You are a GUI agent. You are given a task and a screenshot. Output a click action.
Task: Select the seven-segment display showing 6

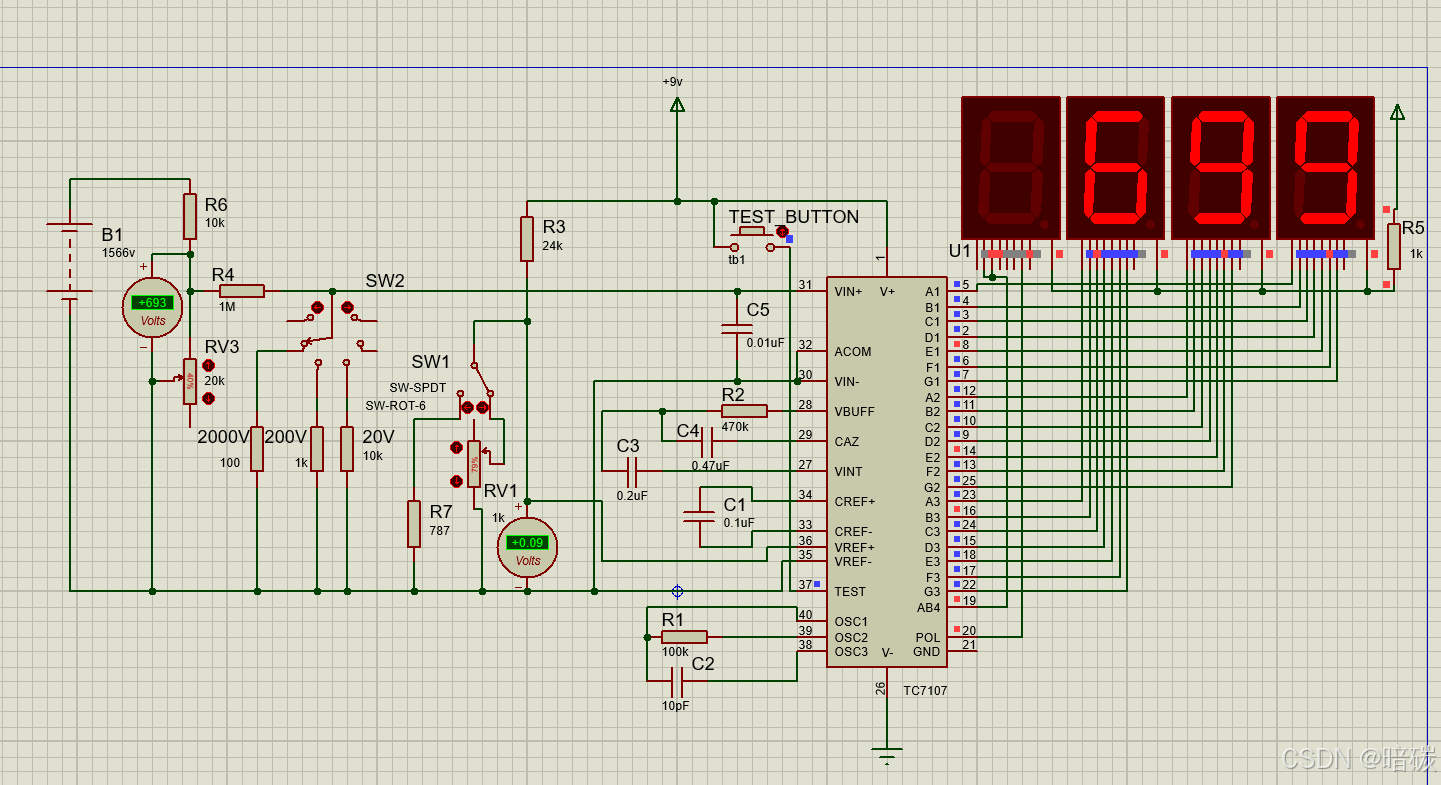point(1116,168)
